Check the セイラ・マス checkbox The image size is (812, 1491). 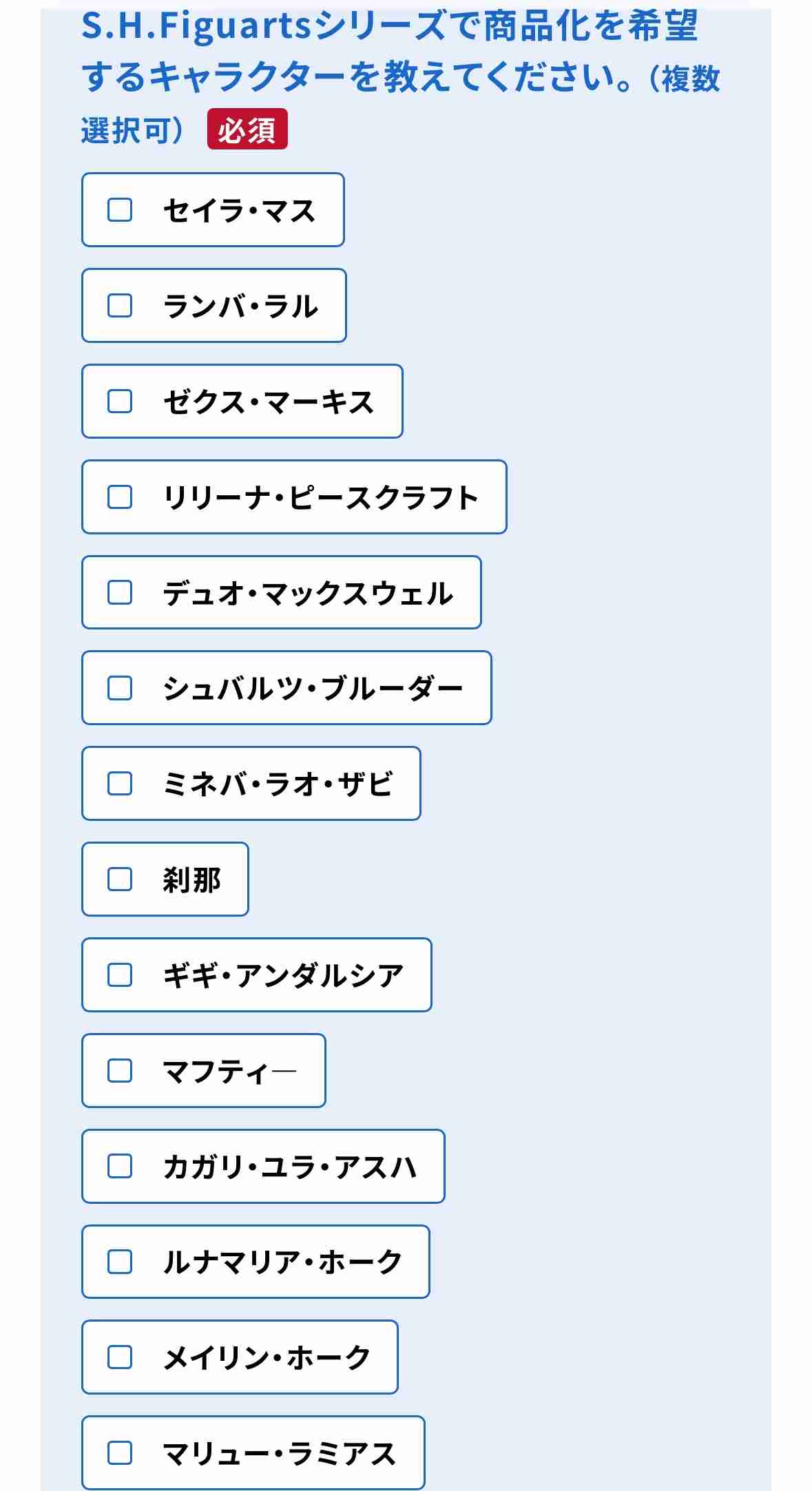[x=120, y=210]
